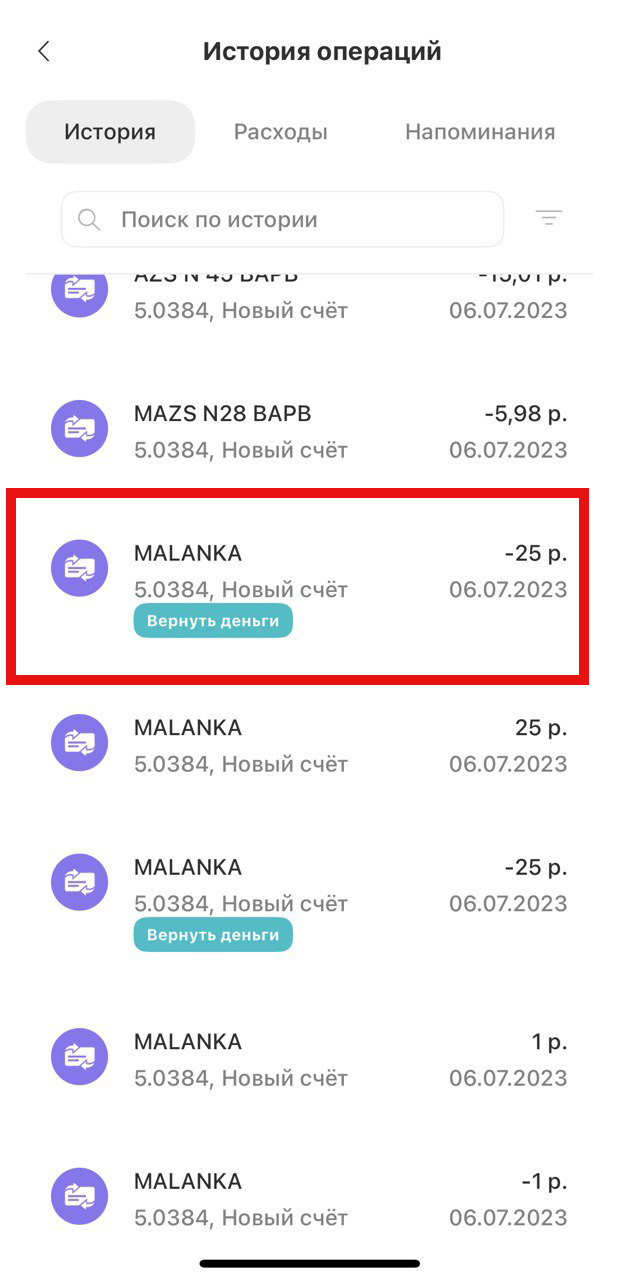Tap the MALANKA 1 р. transaction icon
This screenshot has width=619, height=1280.
pos(79,1056)
